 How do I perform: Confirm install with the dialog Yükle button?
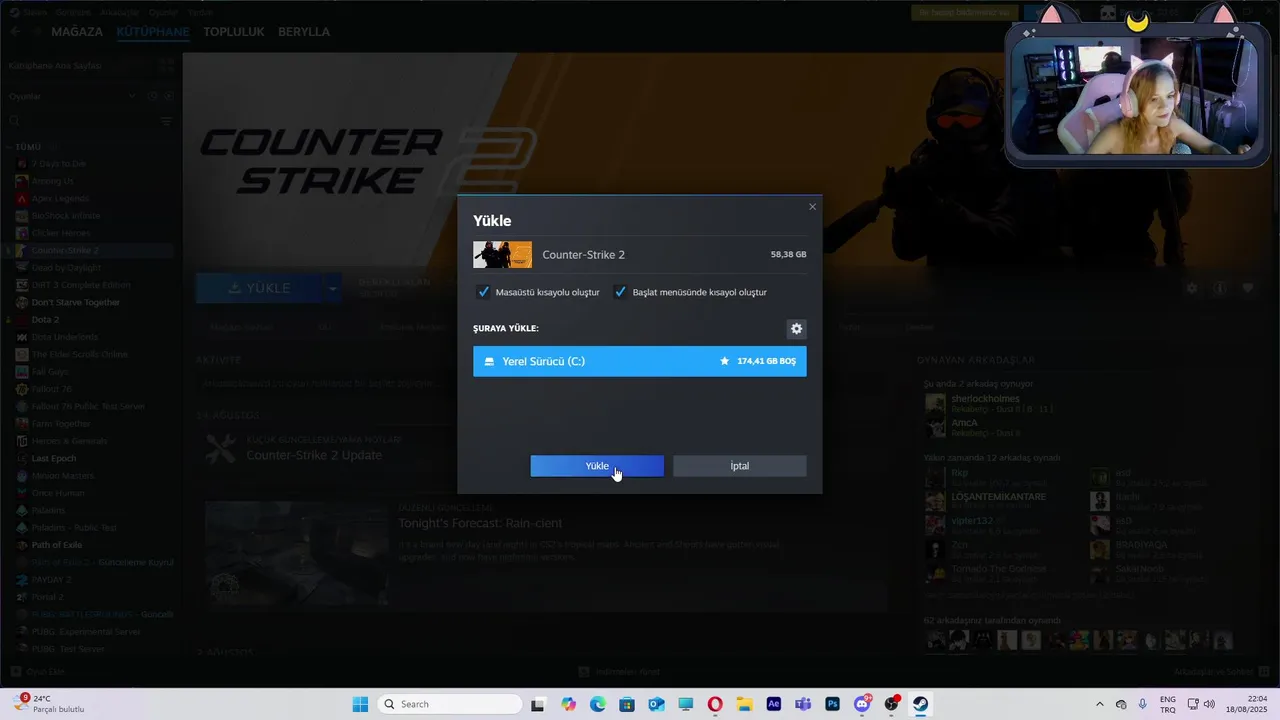click(x=597, y=466)
